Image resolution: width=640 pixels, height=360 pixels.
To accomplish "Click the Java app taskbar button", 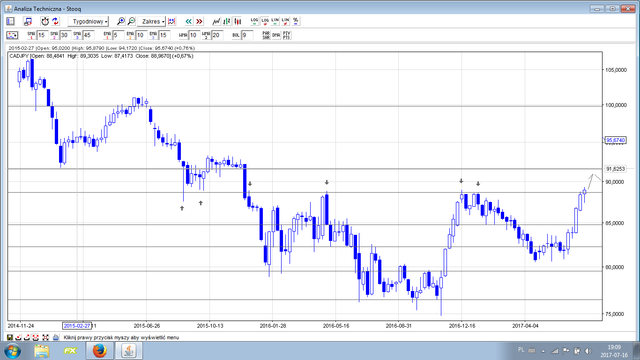I will (x=129, y=351).
